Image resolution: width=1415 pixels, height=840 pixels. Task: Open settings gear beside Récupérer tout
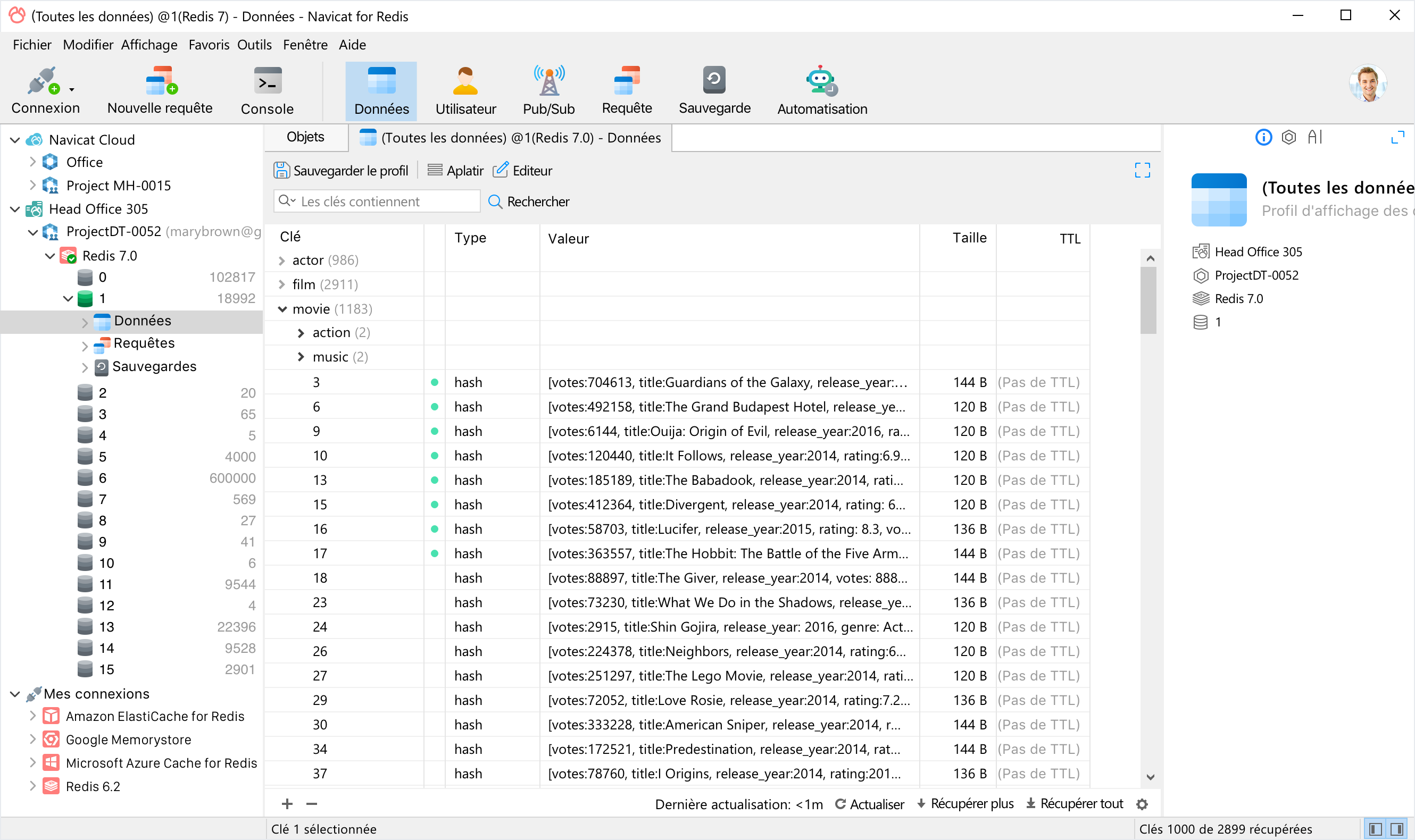click(1142, 804)
